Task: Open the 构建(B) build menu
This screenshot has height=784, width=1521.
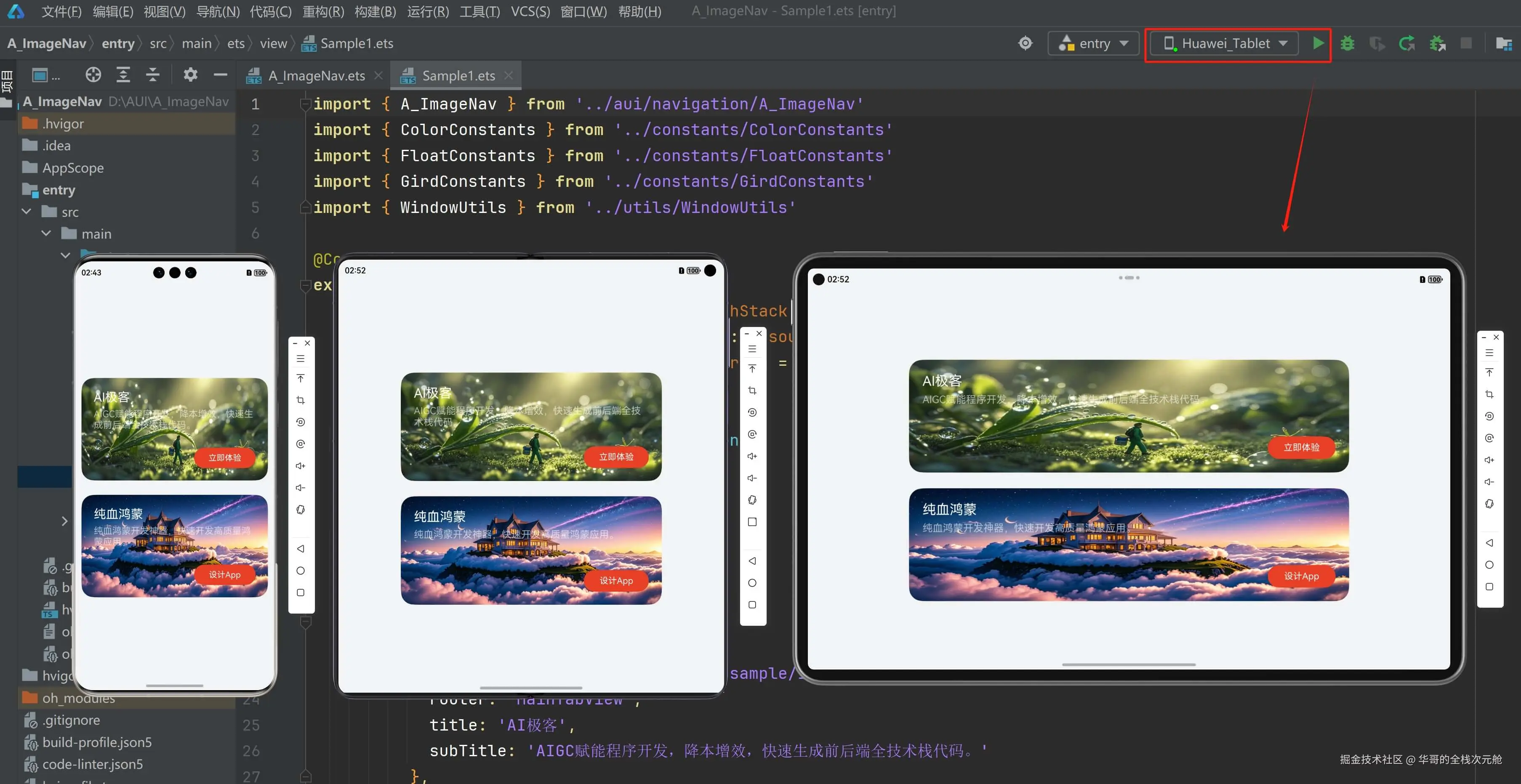Action: (x=375, y=11)
